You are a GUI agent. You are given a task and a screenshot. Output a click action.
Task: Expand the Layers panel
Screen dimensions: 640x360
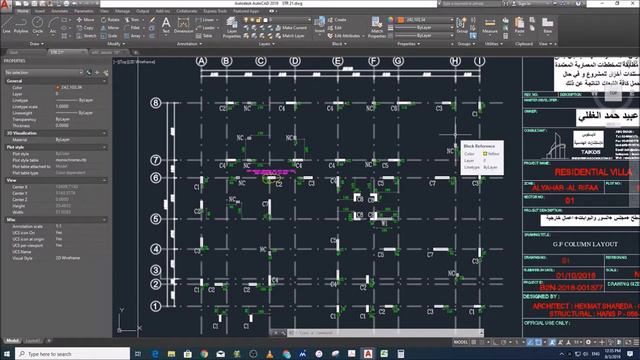(266, 44)
